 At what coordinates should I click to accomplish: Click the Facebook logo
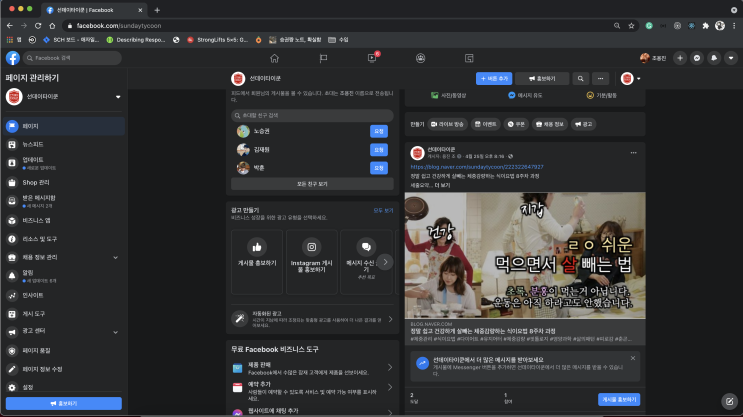13,58
